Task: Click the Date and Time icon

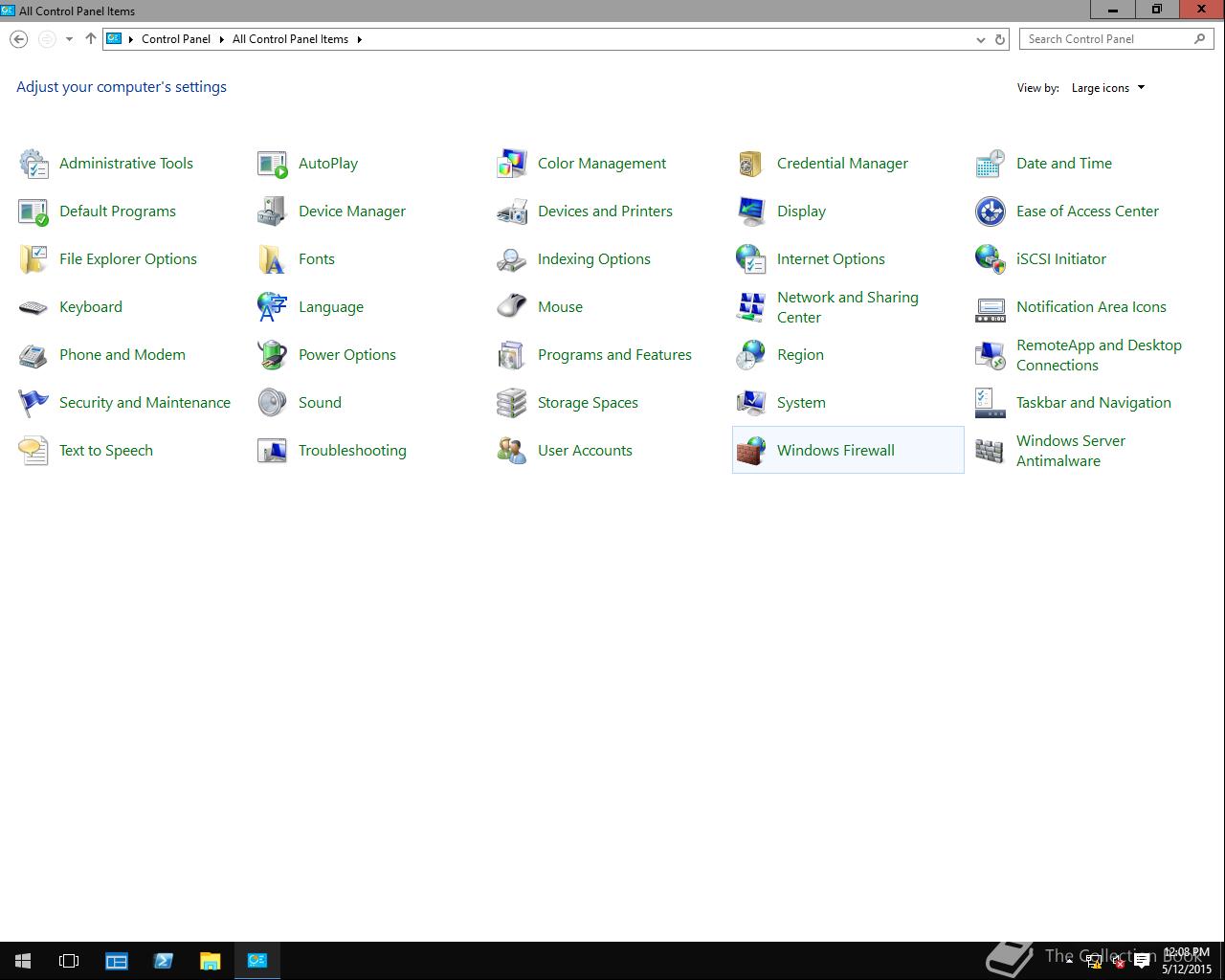Action: point(991,164)
